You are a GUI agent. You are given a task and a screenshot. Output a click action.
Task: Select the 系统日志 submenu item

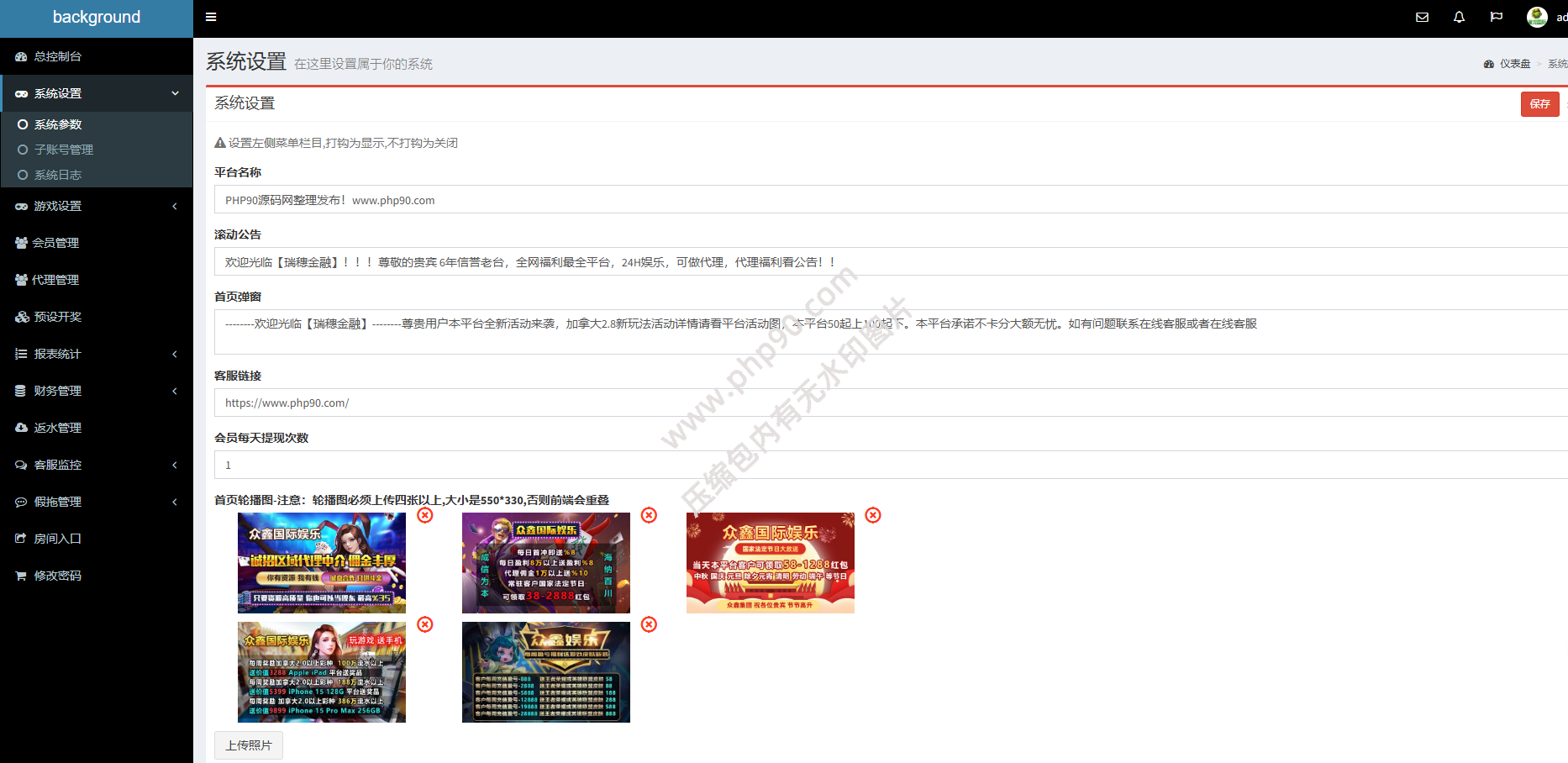(x=58, y=175)
